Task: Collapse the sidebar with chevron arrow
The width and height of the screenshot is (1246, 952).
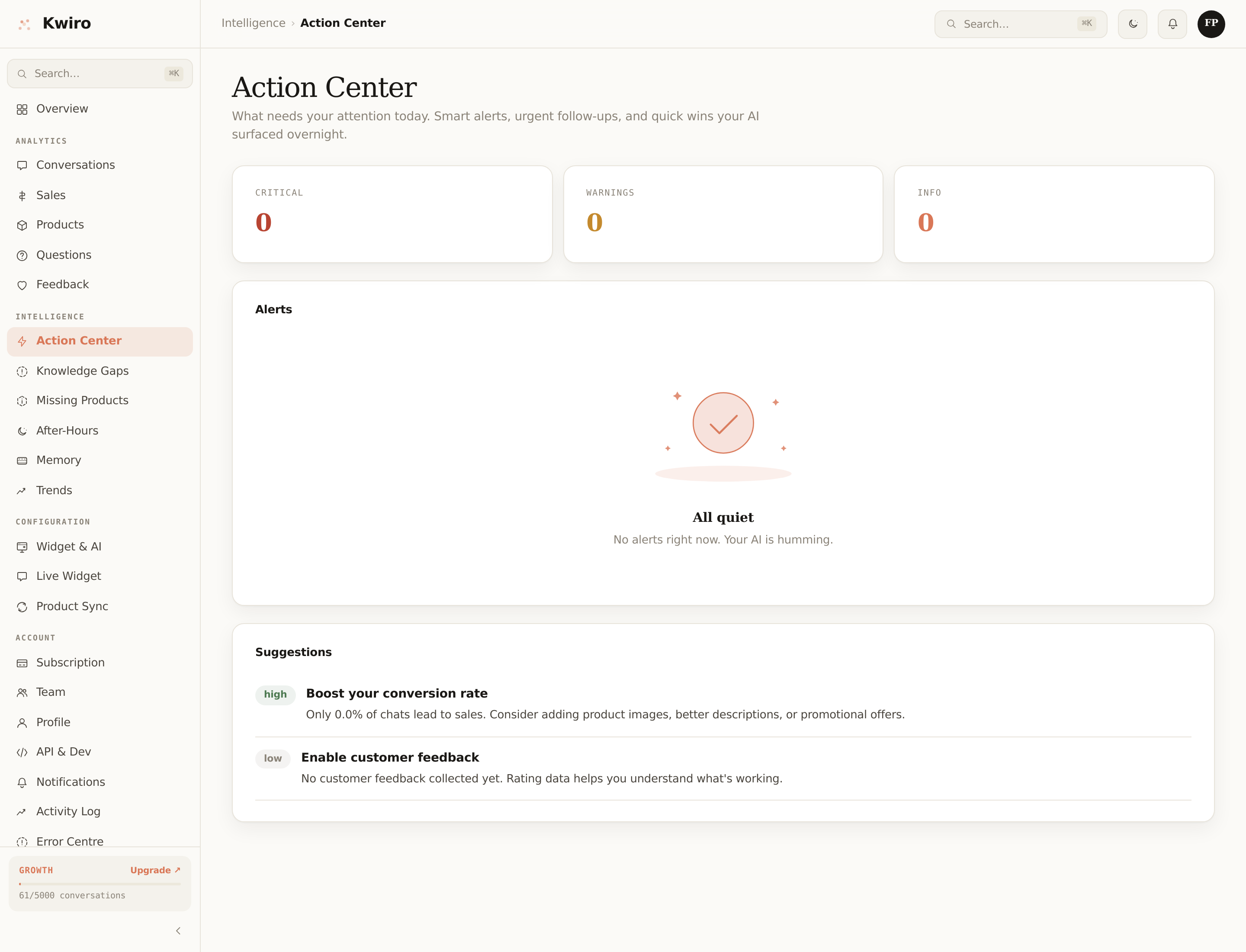Action: click(178, 931)
